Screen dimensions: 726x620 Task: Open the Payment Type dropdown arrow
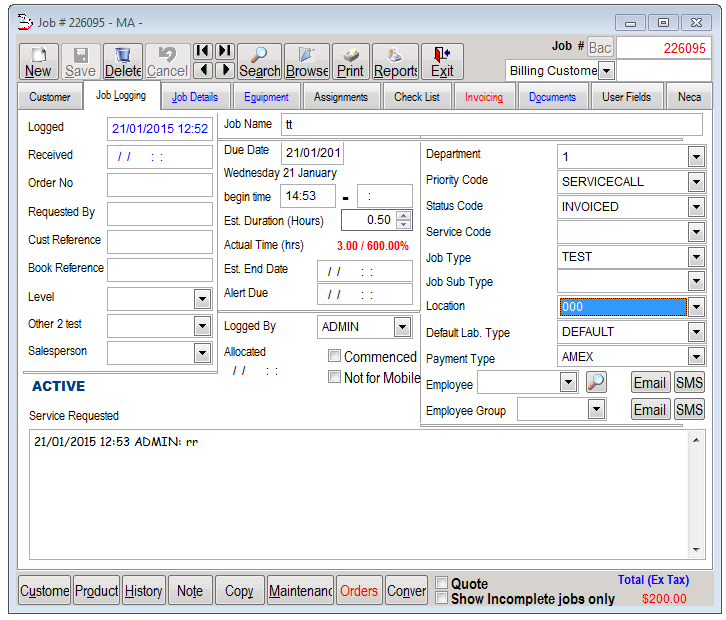696,357
